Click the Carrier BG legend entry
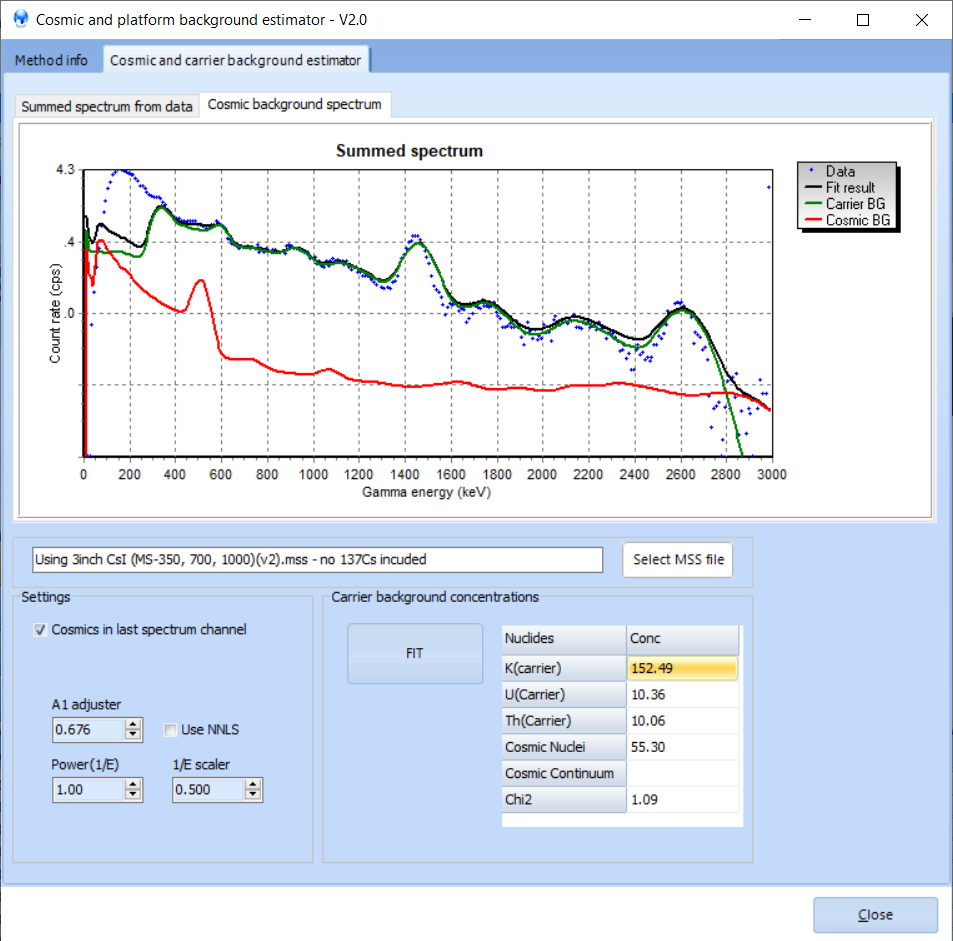Screen dimensions: 953x941 point(854,204)
